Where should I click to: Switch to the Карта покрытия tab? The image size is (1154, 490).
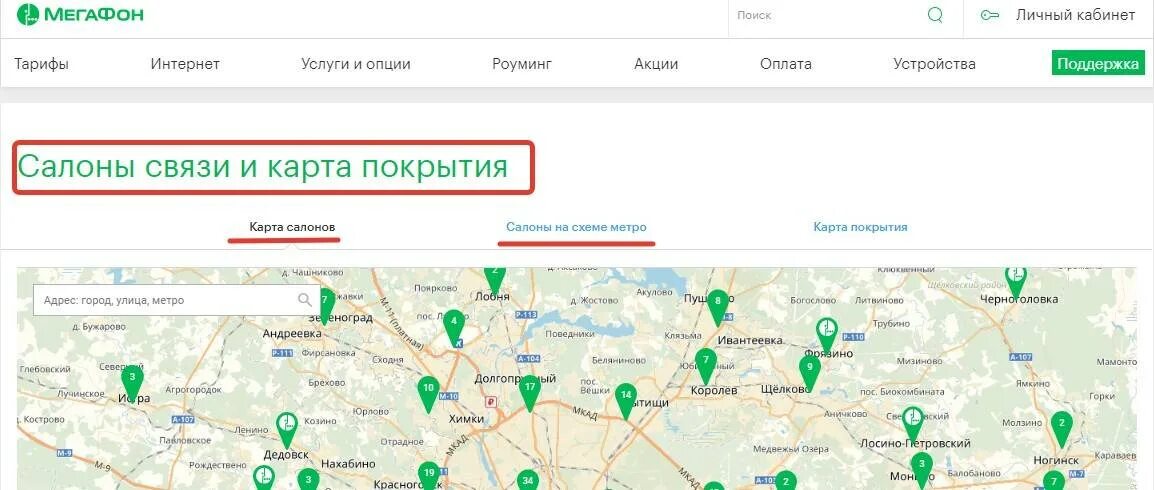coord(860,227)
